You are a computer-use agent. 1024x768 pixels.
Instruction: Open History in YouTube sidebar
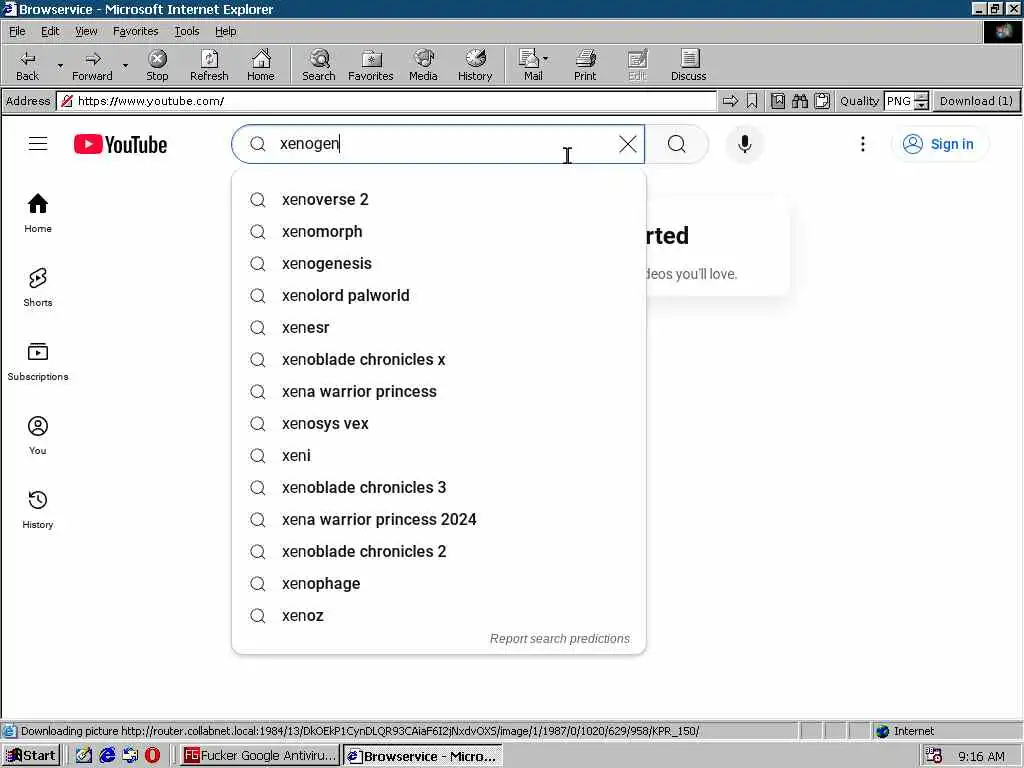click(x=38, y=509)
